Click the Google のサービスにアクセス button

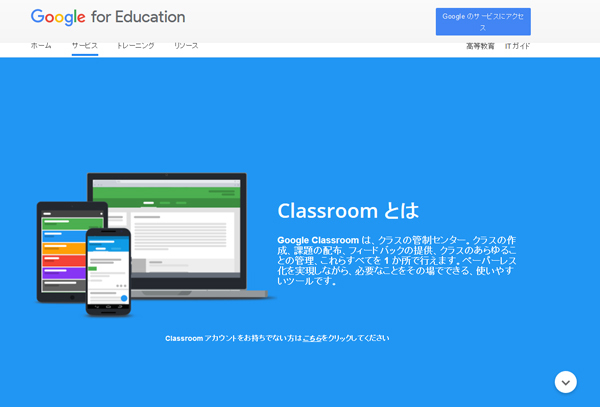tap(483, 22)
